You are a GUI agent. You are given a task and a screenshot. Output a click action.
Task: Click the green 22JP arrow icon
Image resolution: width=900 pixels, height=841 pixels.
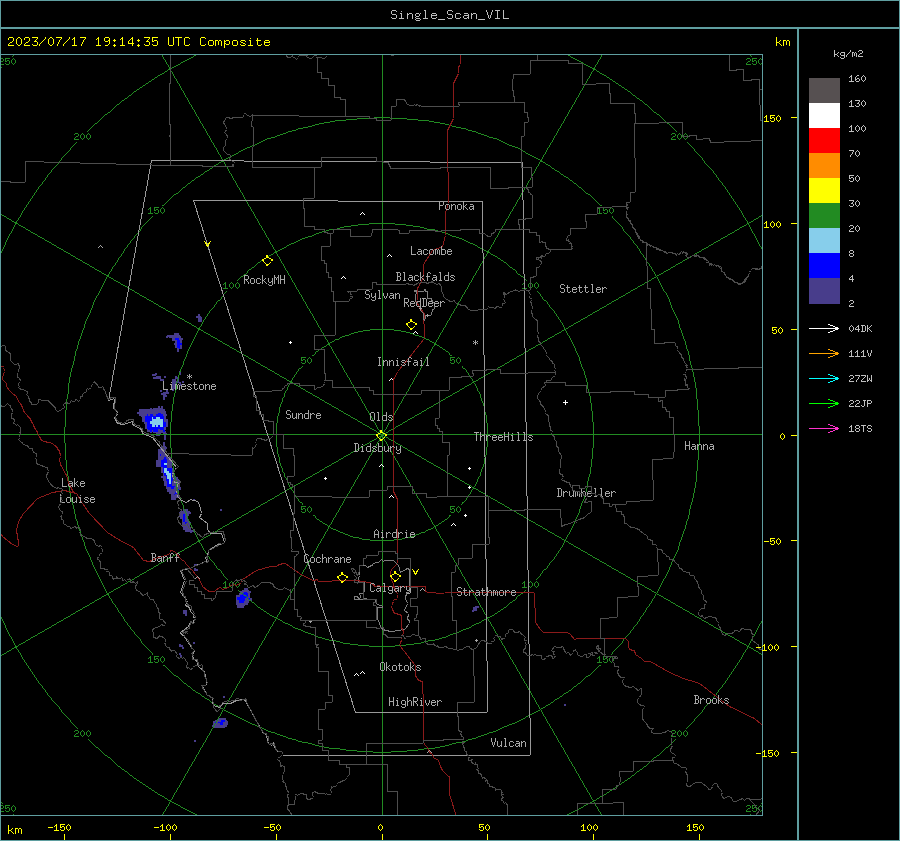[x=824, y=404]
